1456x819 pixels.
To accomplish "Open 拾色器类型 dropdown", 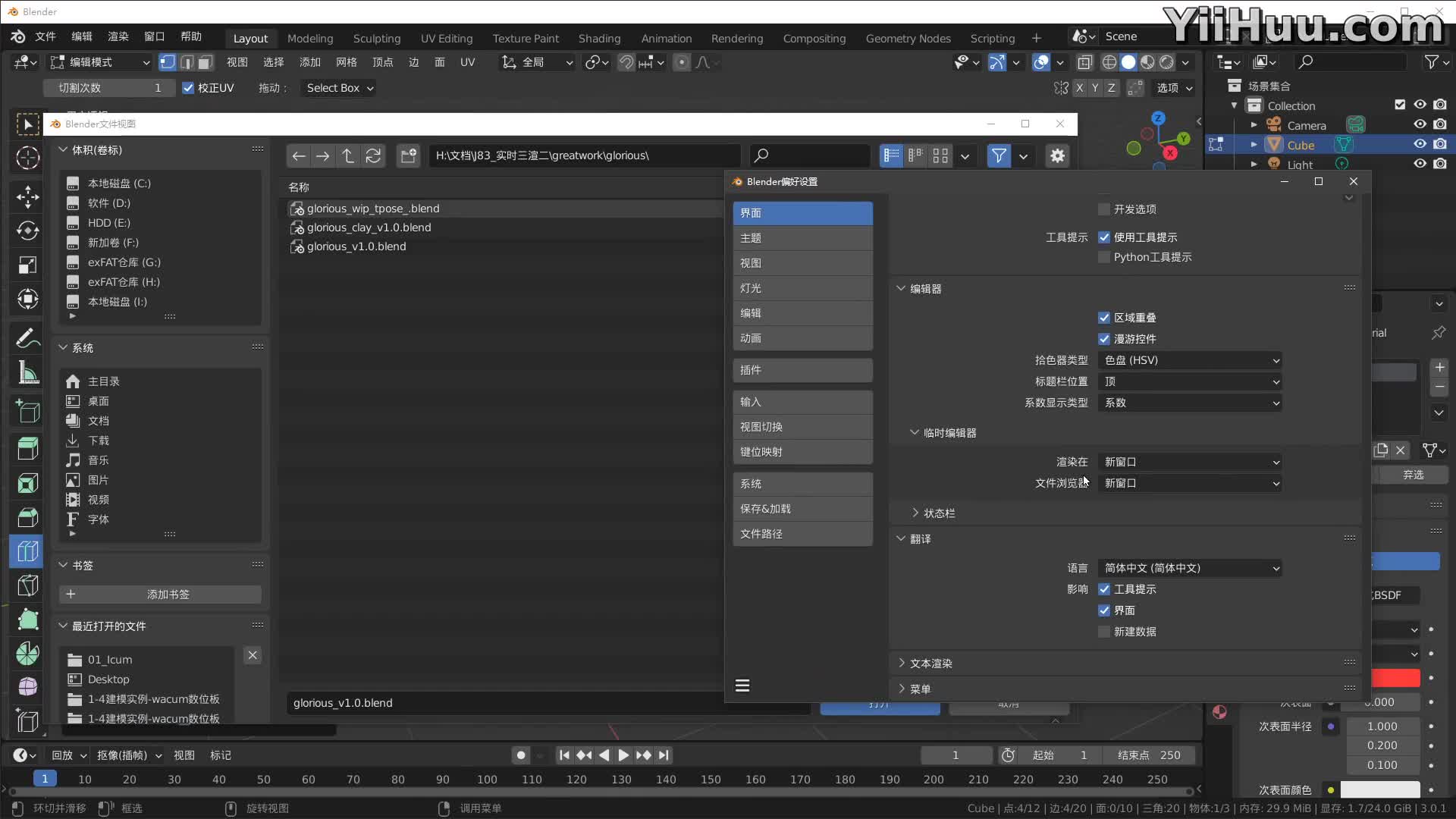I will pos(1190,360).
